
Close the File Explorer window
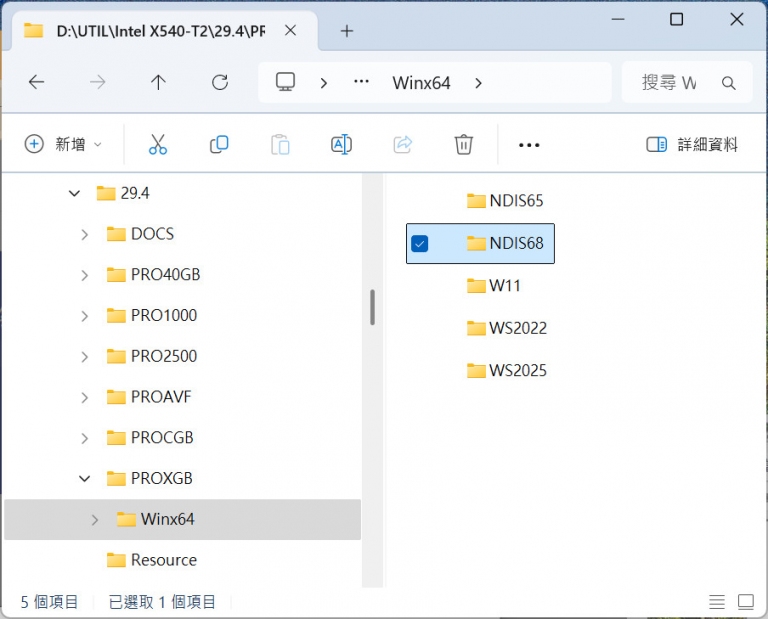tap(737, 20)
